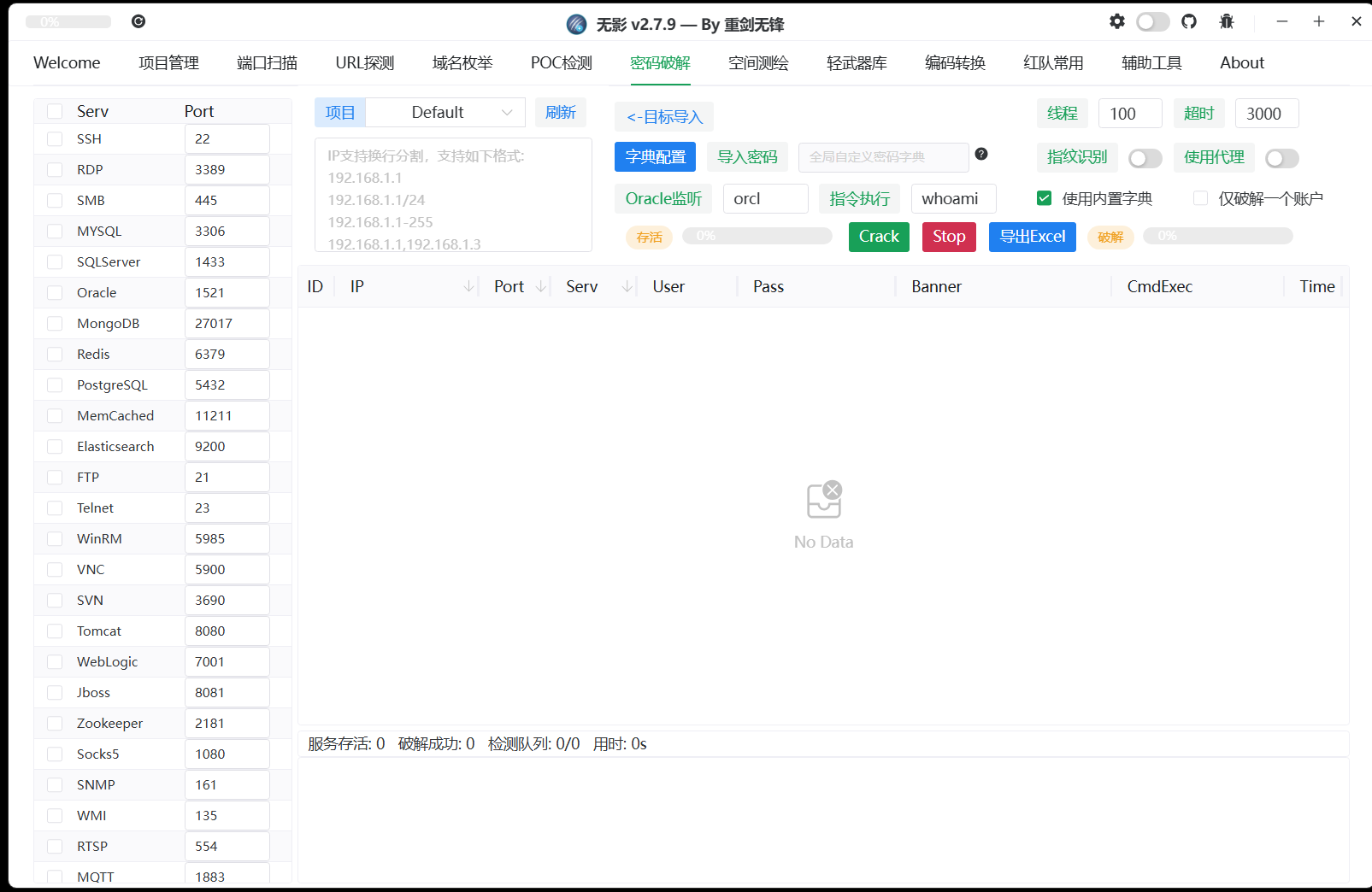Viewport: 1372px width, 892px height.
Task: Click the bug report icon
Action: (x=1227, y=21)
